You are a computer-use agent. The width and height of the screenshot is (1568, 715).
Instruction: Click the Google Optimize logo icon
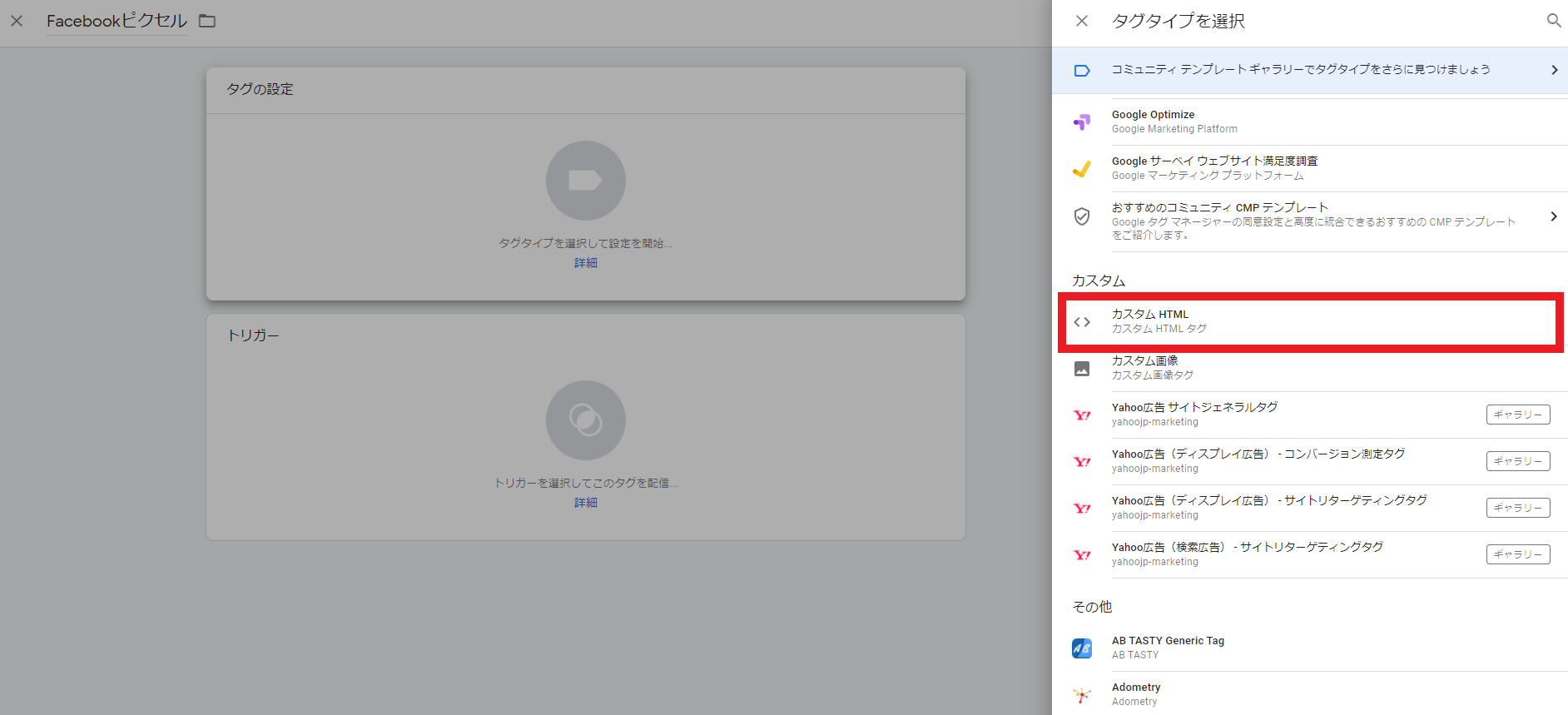1082,122
